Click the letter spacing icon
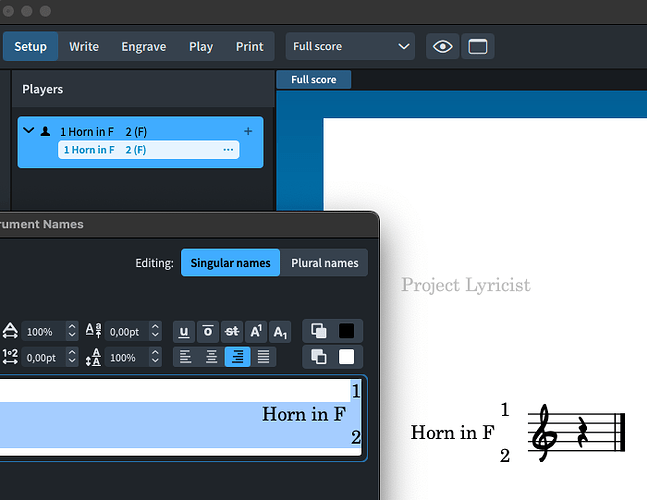This screenshot has width=647, height=500. 10,357
